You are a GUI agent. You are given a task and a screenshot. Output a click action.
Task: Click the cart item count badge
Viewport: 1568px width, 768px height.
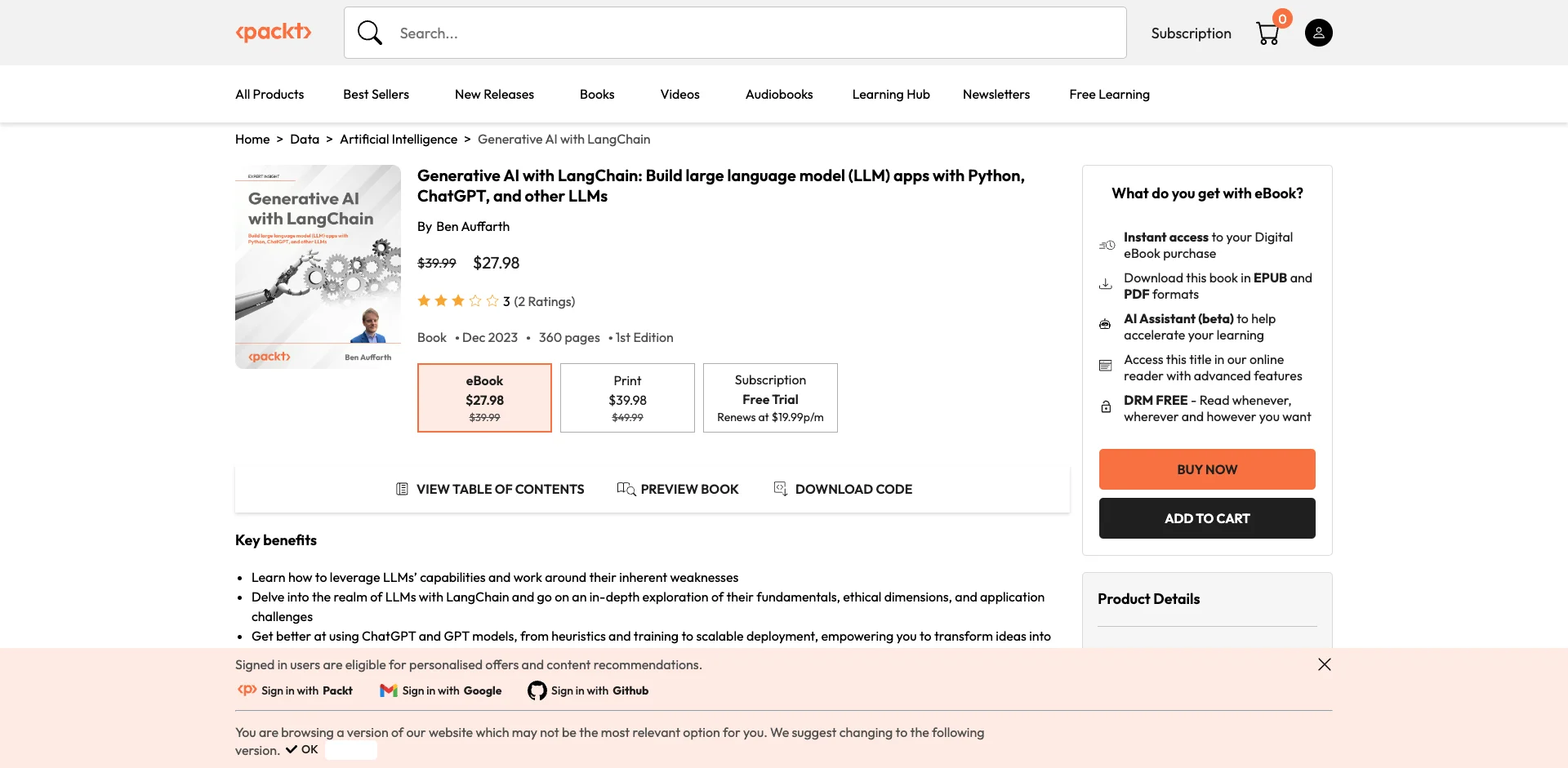tap(1282, 19)
